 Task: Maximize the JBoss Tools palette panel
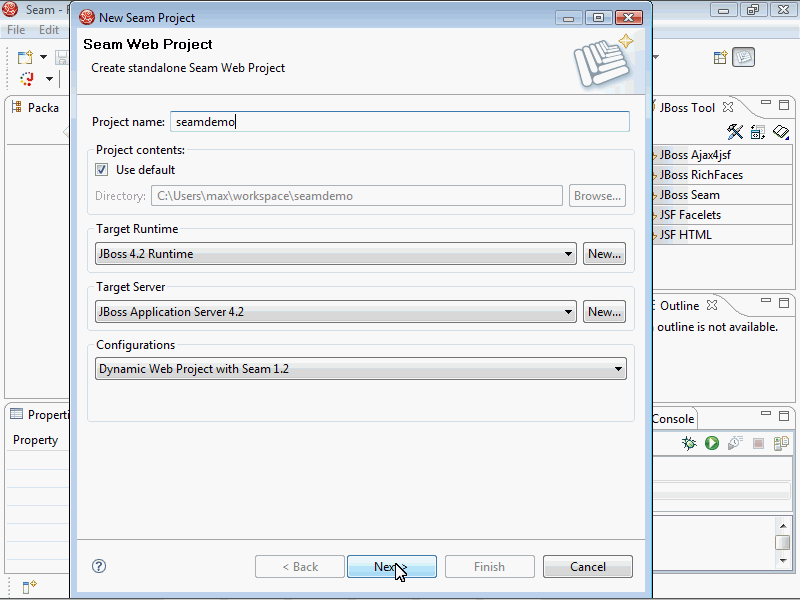[784, 105]
